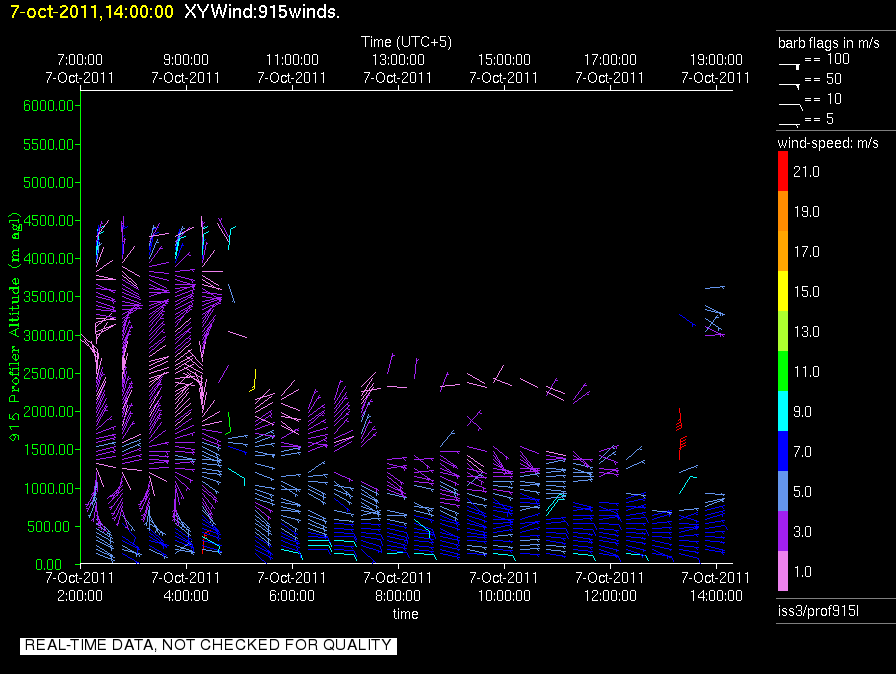Click the iss3/prof915l source label
896x674 pixels.
(x=818, y=611)
